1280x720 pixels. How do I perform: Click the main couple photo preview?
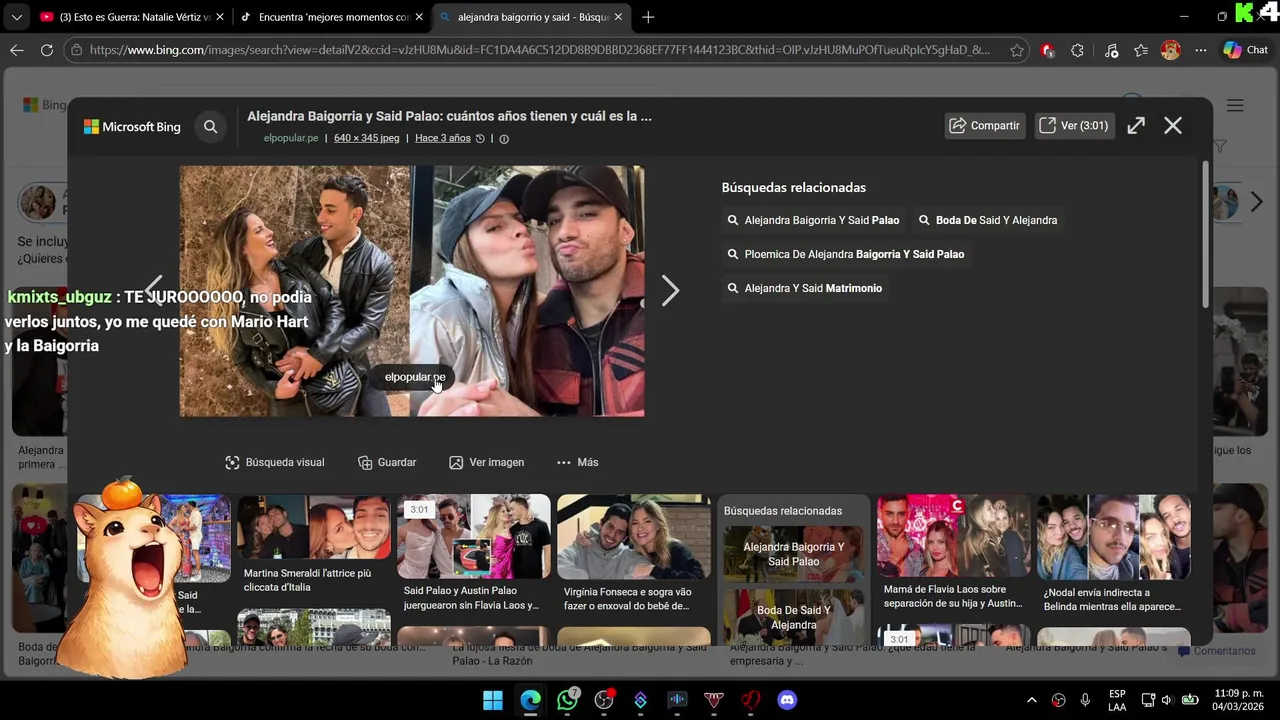click(412, 291)
